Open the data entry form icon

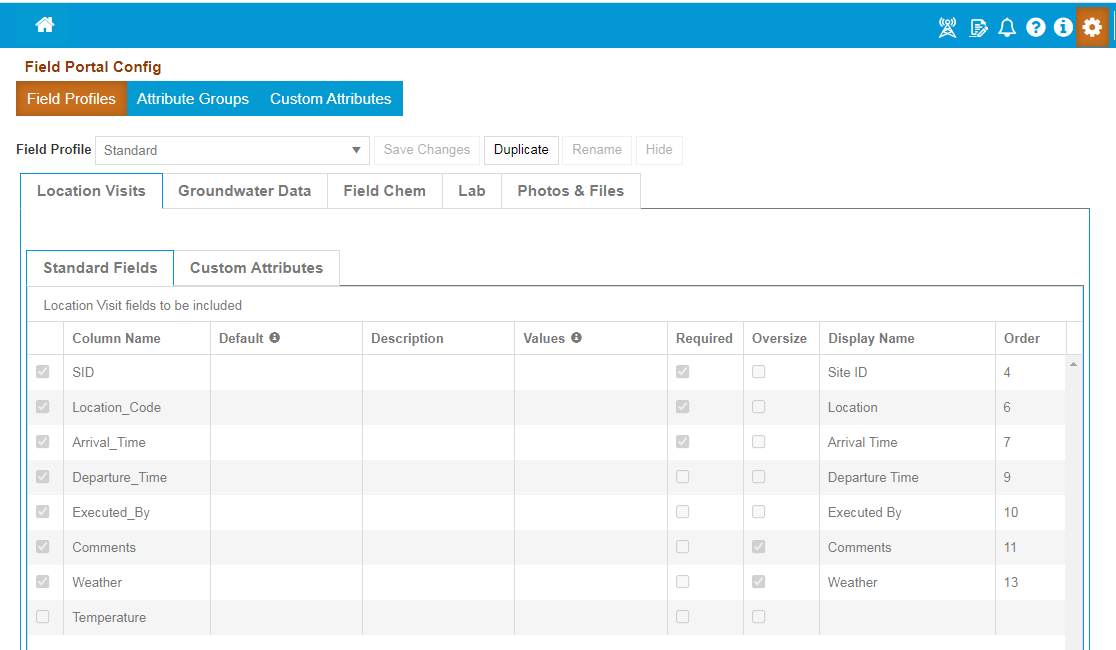pyautogui.click(x=978, y=27)
